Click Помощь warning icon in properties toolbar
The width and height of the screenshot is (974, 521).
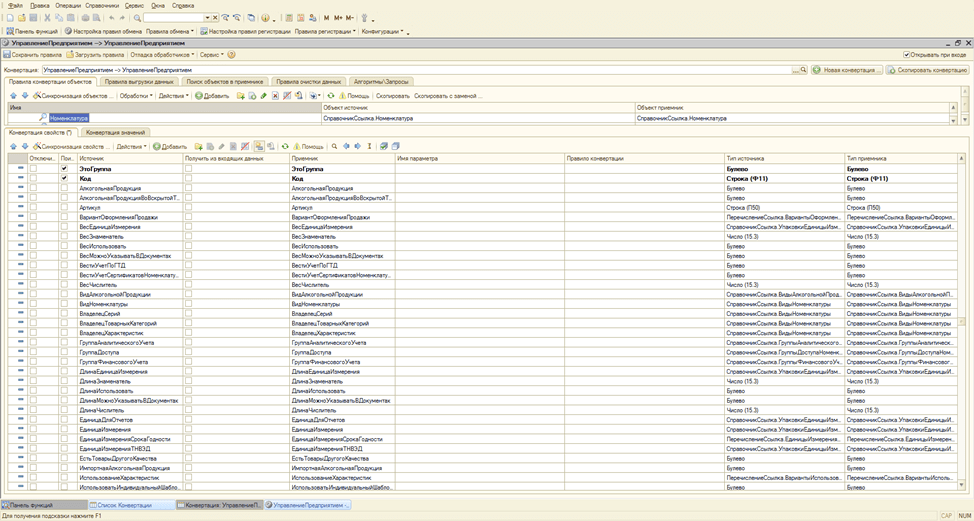click(x=296, y=146)
